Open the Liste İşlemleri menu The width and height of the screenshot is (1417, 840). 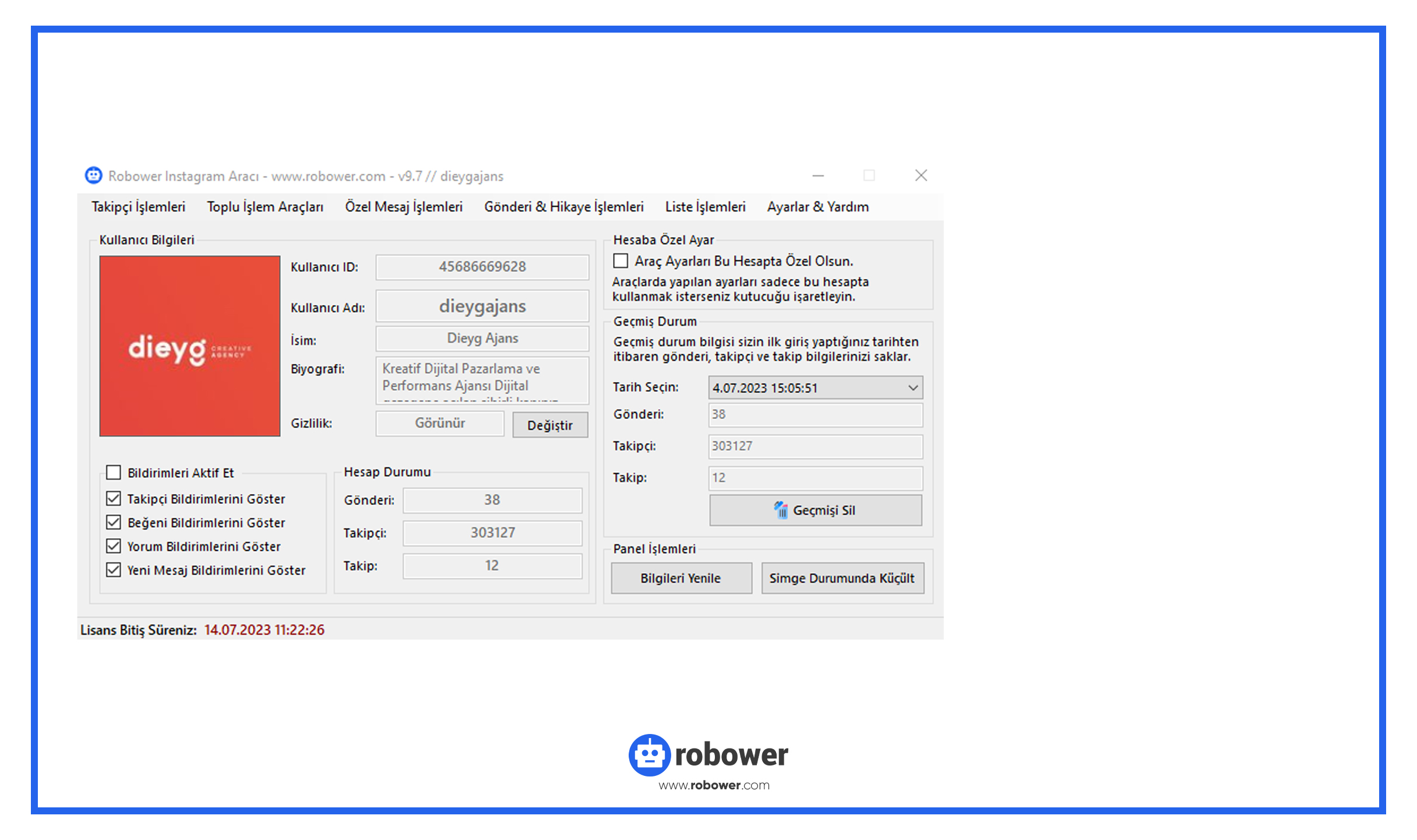tap(706, 207)
